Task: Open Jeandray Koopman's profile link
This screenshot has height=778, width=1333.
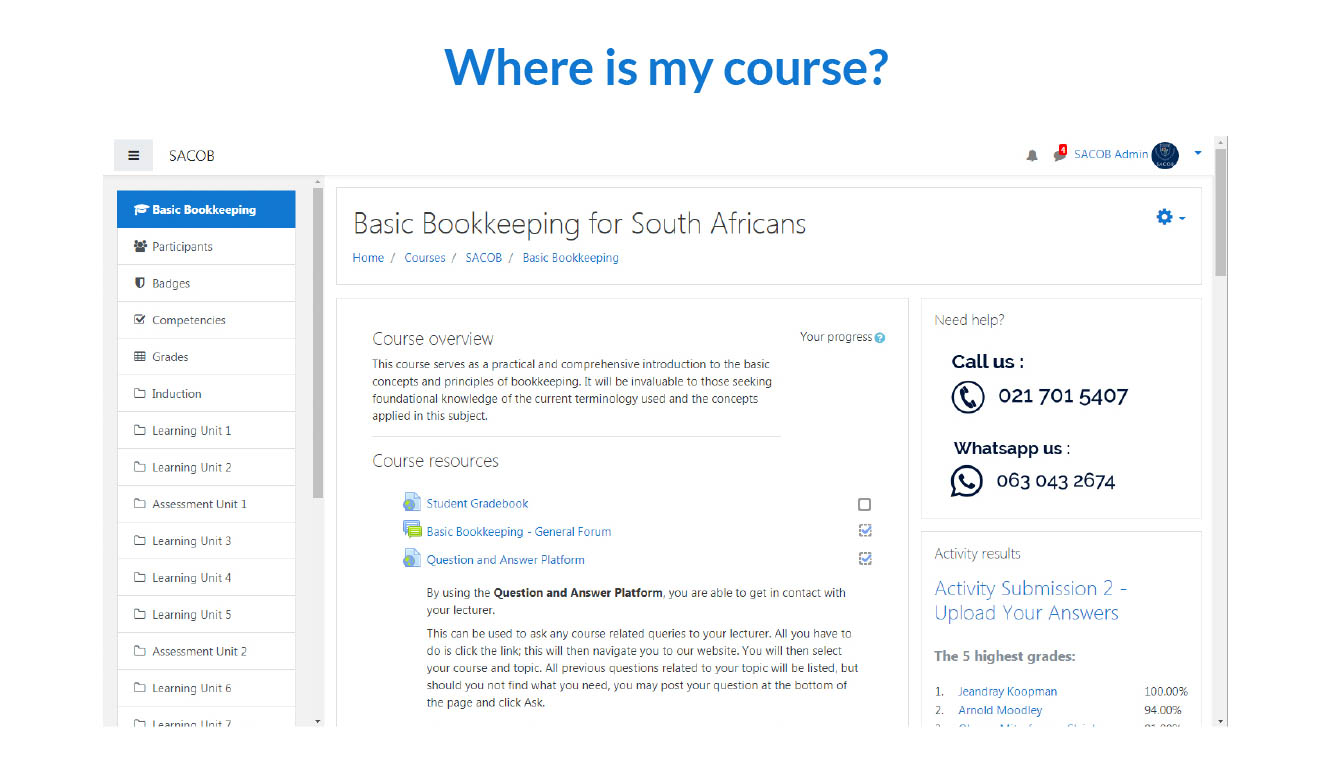Action: click(1007, 691)
